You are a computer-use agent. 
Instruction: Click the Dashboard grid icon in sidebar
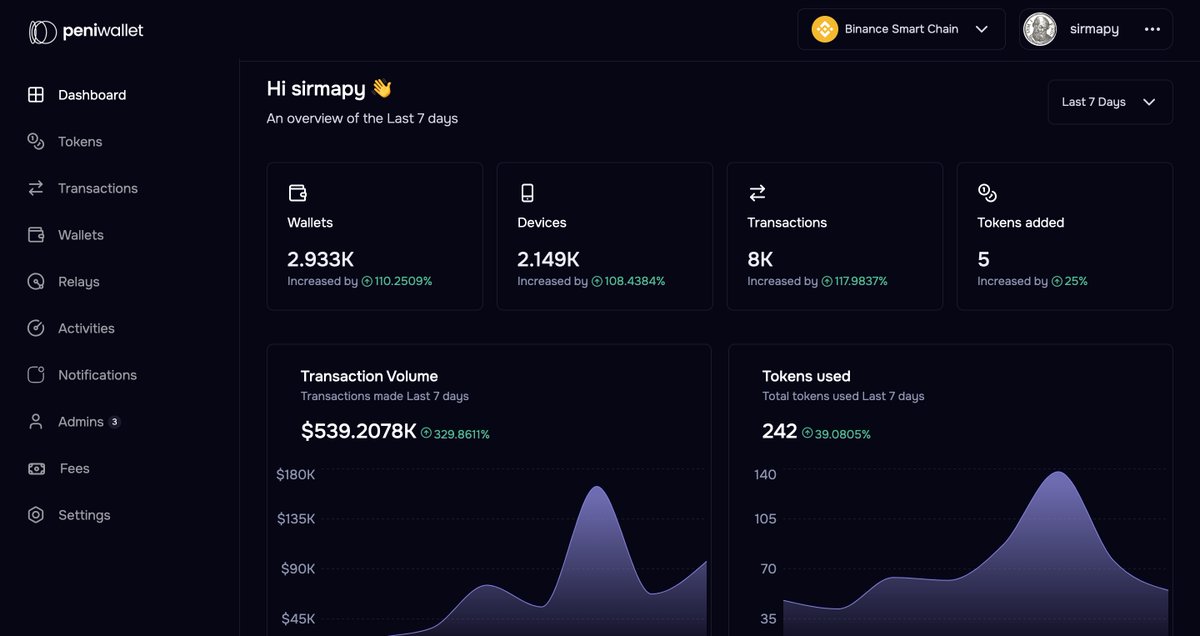[x=36, y=95]
